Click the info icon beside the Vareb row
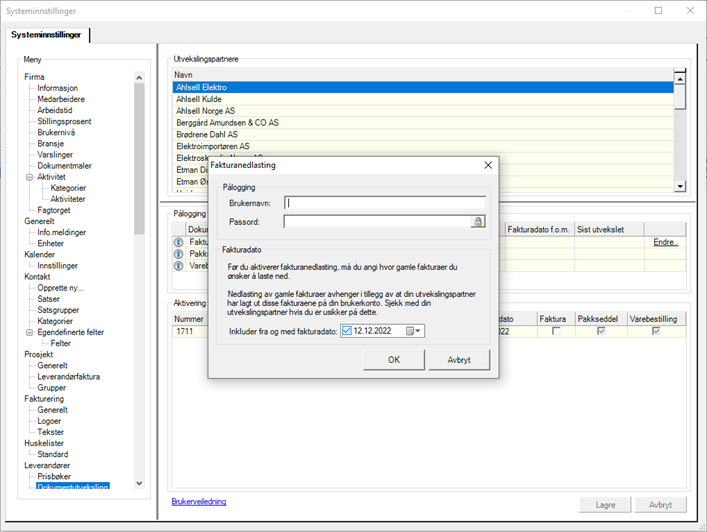Screen dimensions: 707x532 point(179,266)
